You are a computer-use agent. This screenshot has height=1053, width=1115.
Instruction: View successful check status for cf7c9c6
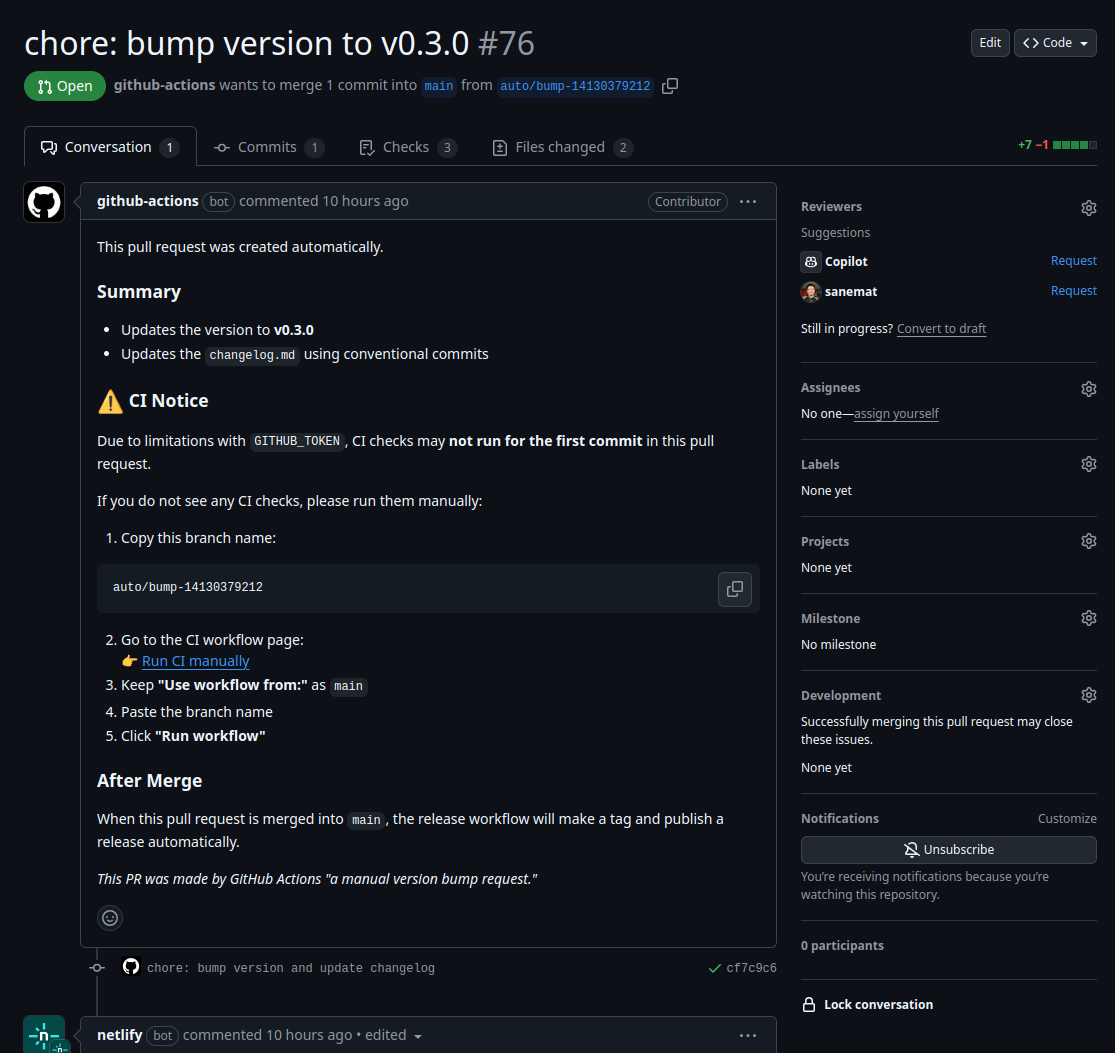[x=715, y=968]
